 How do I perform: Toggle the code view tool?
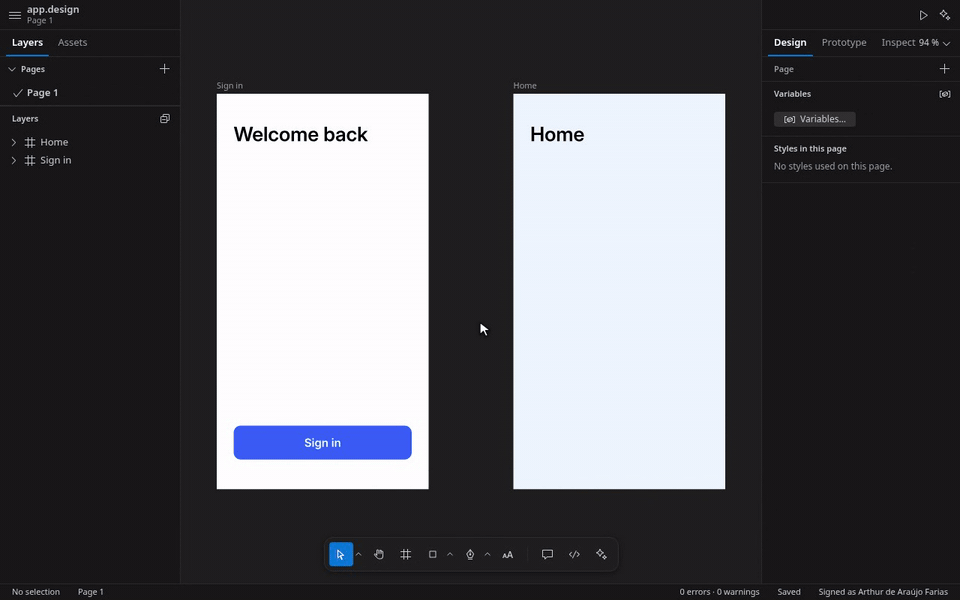[574, 555]
